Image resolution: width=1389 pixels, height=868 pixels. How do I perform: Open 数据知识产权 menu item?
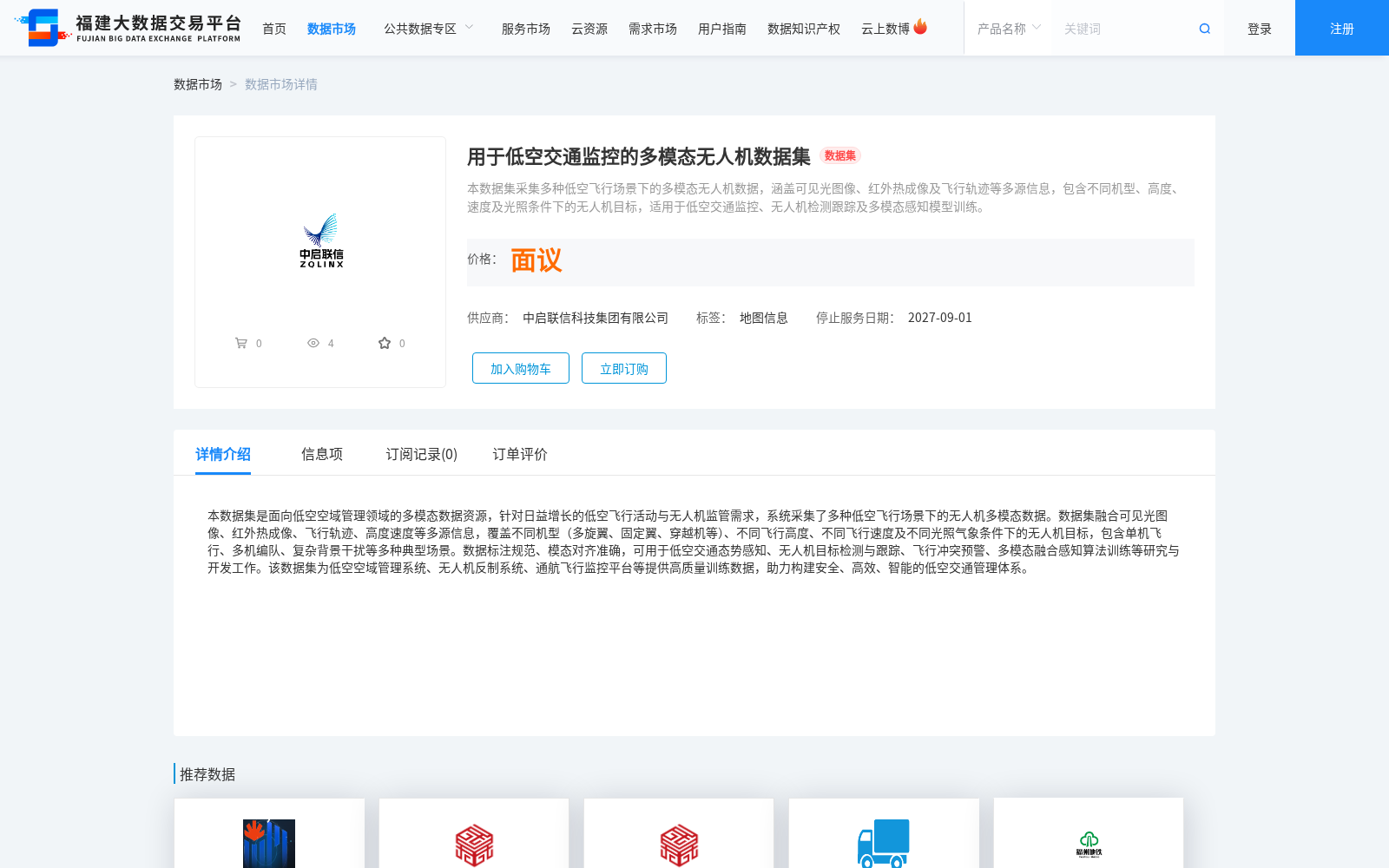(x=804, y=29)
